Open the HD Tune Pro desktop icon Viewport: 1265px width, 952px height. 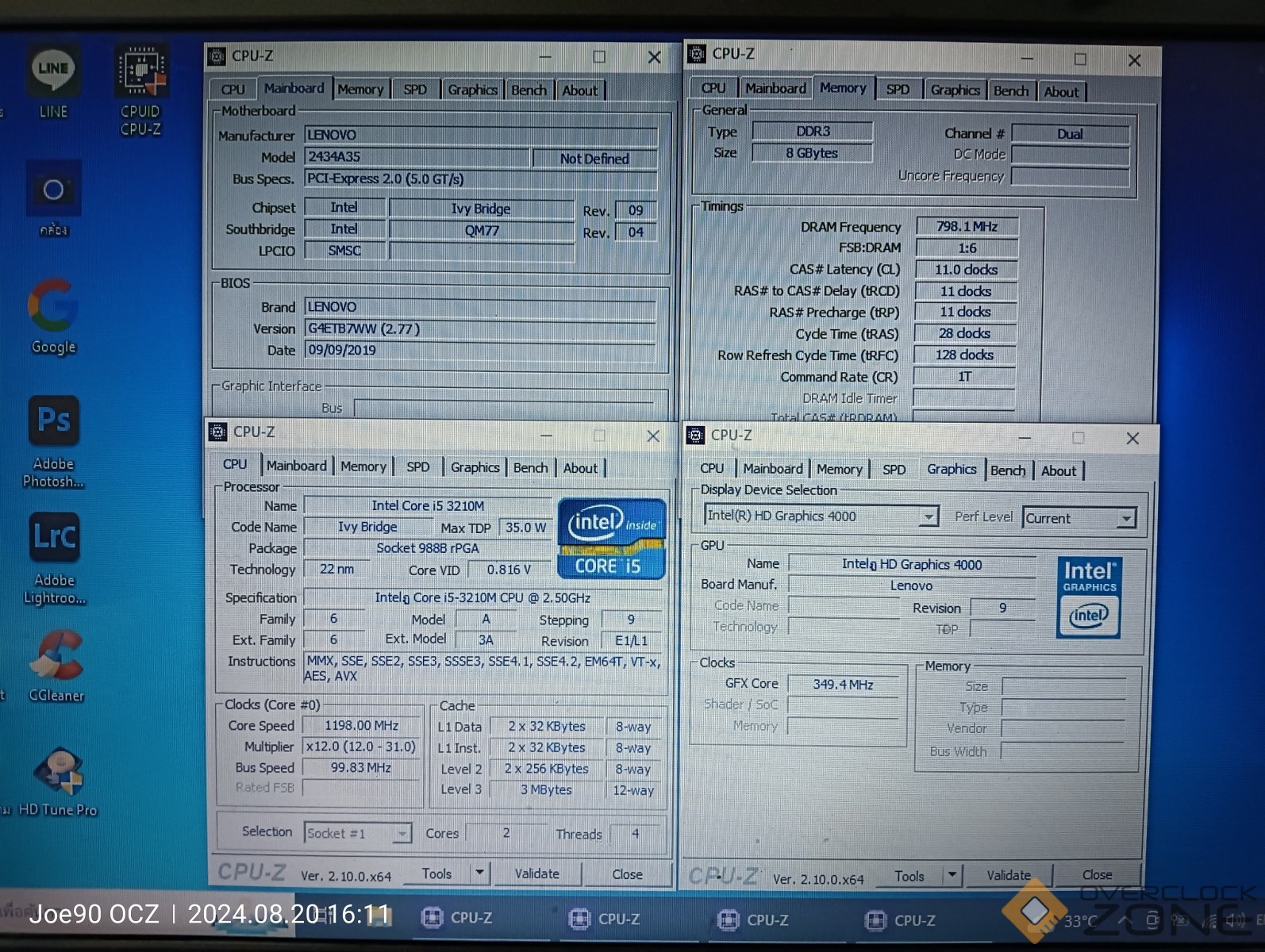tap(58, 782)
